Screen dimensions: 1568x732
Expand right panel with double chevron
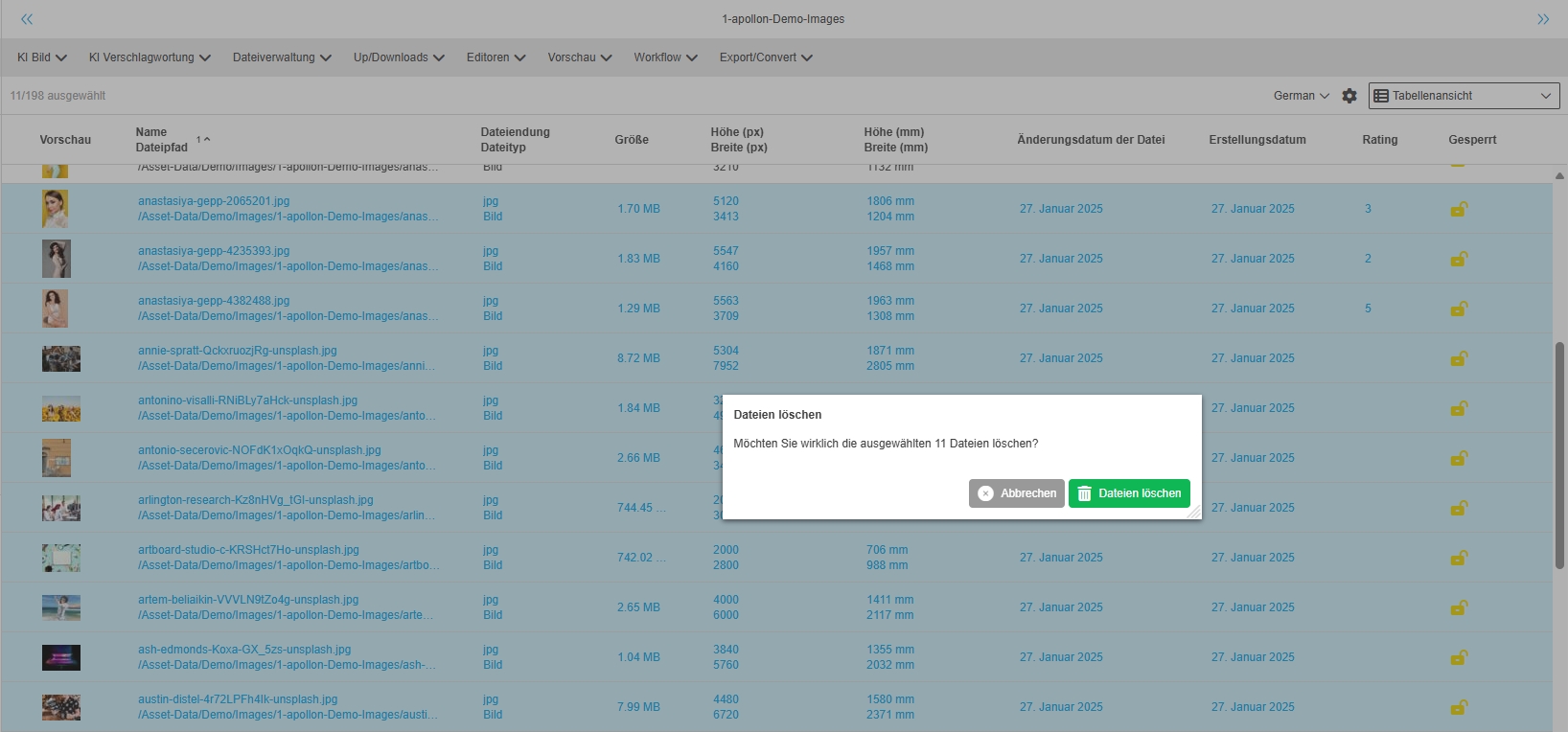pos(1542,19)
